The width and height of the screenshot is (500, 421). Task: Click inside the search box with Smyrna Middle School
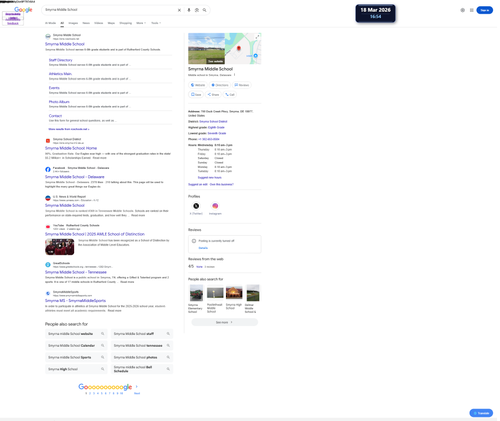point(110,10)
